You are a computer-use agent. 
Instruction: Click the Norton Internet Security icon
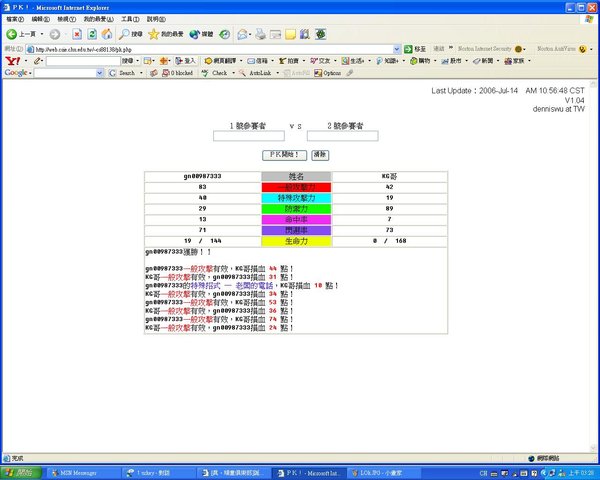(518, 49)
